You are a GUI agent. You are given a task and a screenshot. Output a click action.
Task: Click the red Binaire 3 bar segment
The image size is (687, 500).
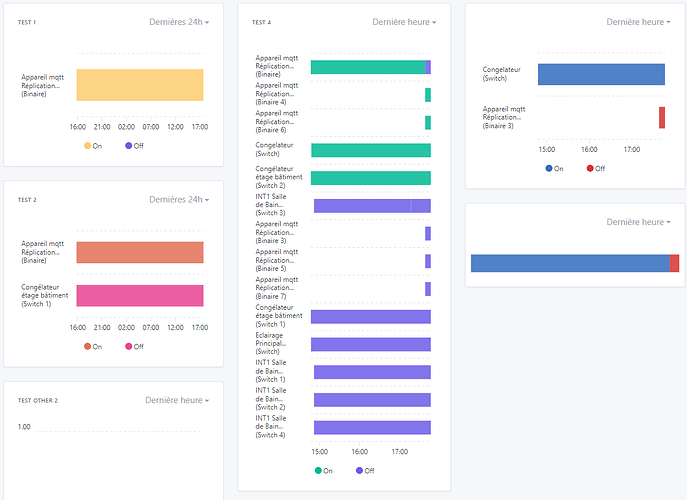662,117
